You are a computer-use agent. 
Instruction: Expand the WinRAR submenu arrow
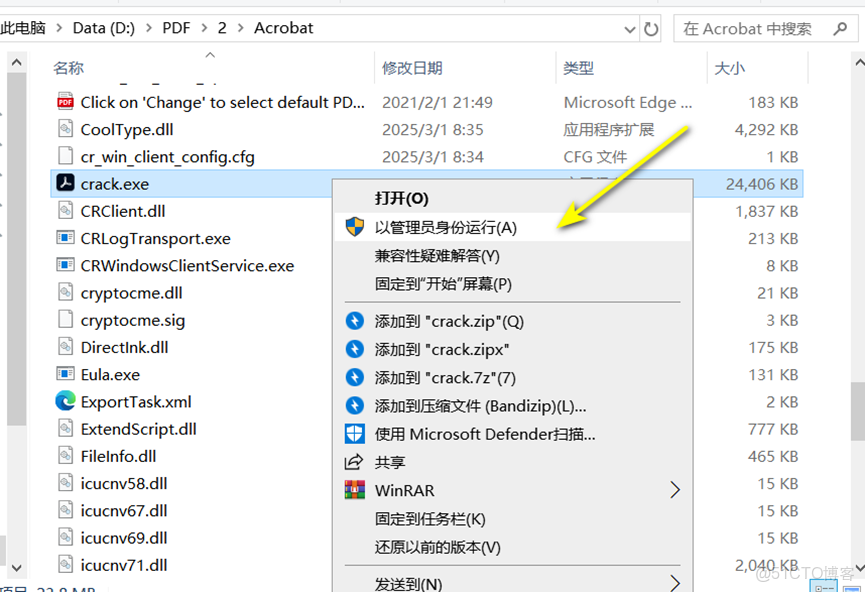pyautogui.click(x=676, y=490)
